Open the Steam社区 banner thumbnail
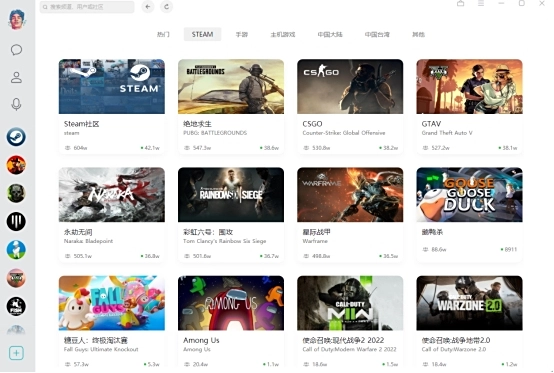The image size is (554, 373). (112, 87)
